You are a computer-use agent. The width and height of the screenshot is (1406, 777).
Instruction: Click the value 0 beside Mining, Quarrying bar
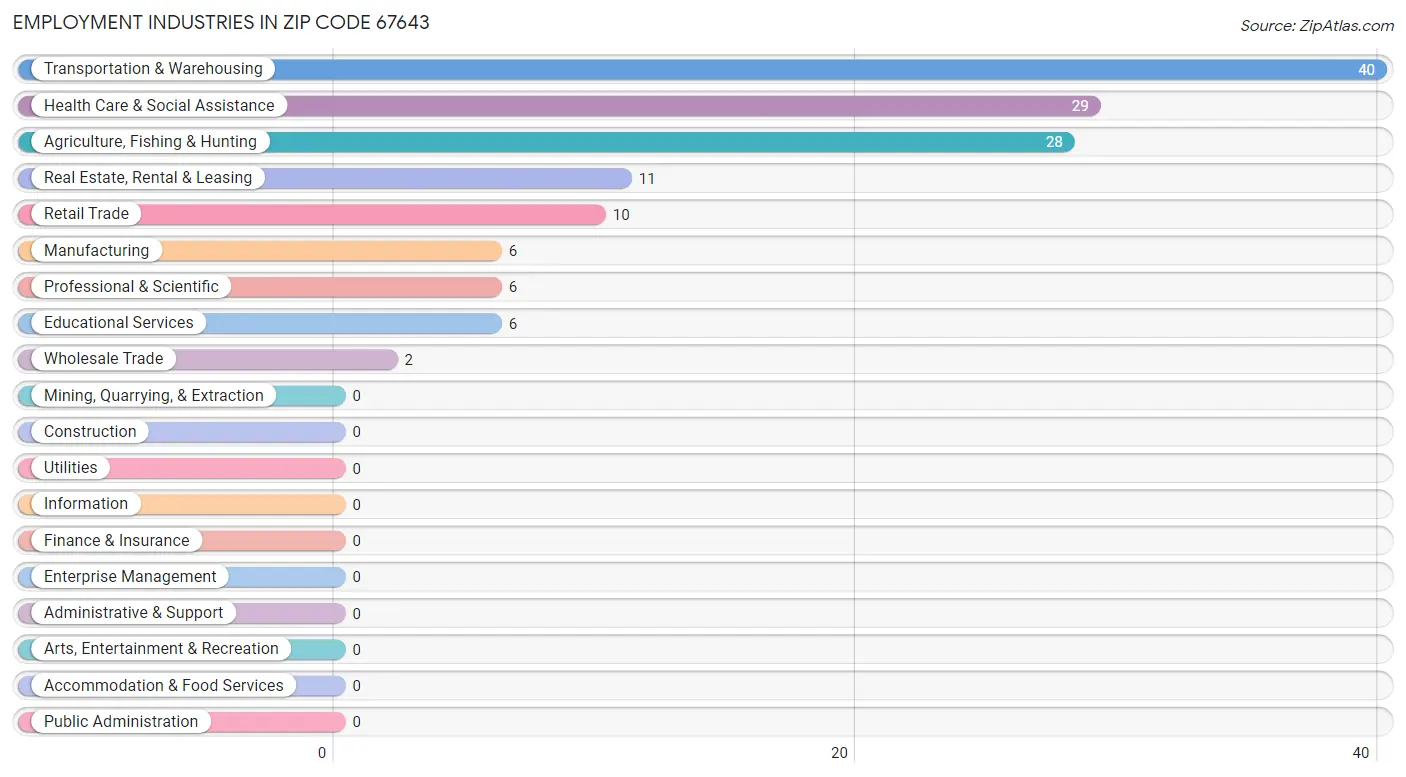coord(357,396)
